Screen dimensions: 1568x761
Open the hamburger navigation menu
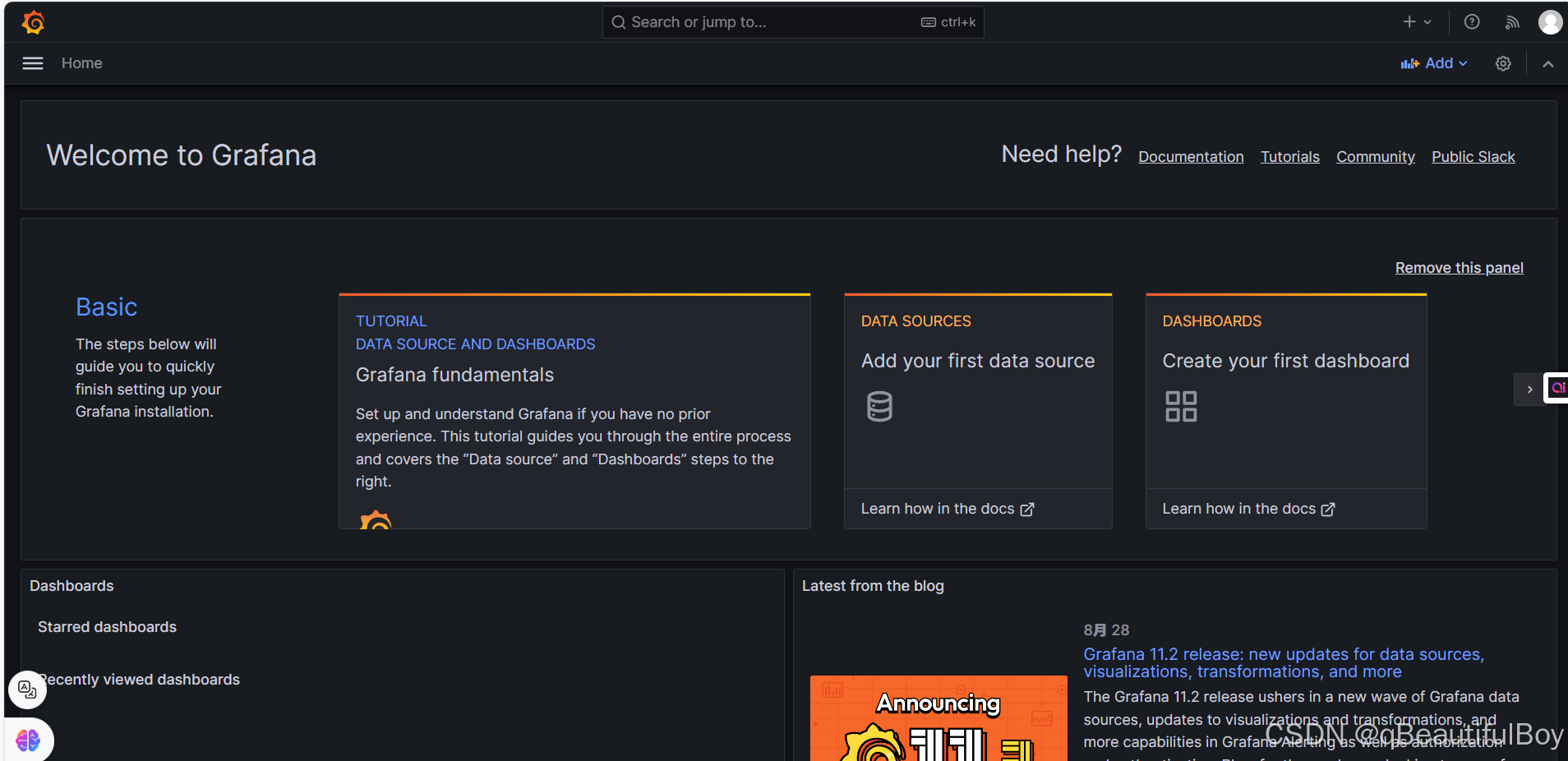tap(33, 63)
